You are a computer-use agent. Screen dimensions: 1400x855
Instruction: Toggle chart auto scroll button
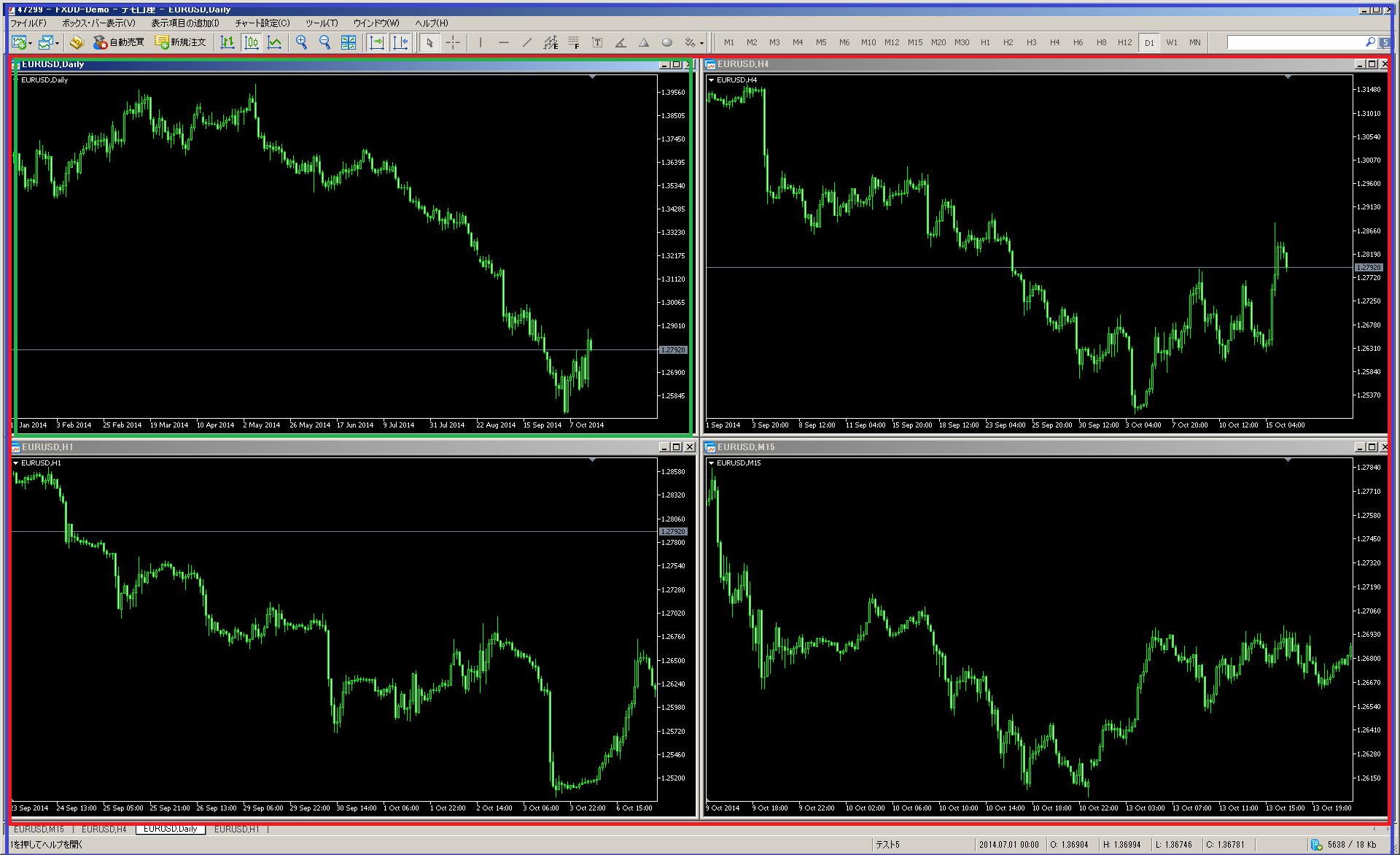(376, 42)
